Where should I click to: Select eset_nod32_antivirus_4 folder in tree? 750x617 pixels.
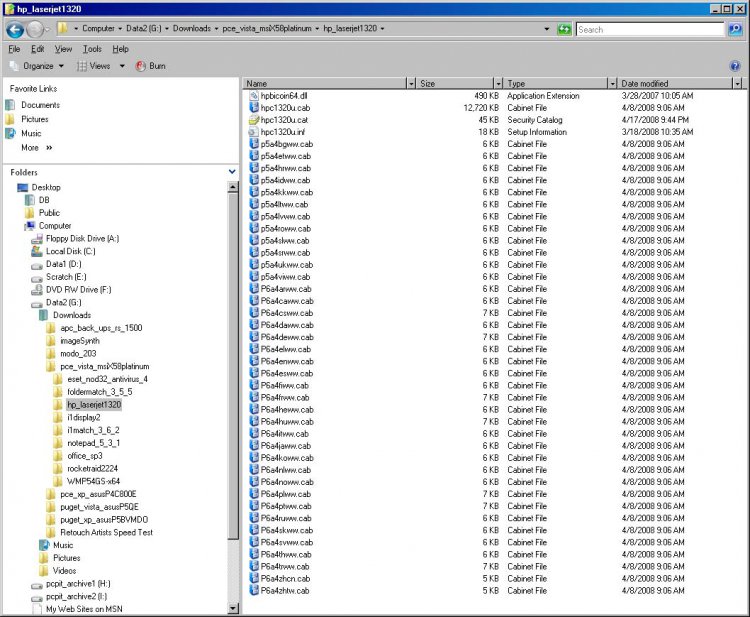click(107, 379)
